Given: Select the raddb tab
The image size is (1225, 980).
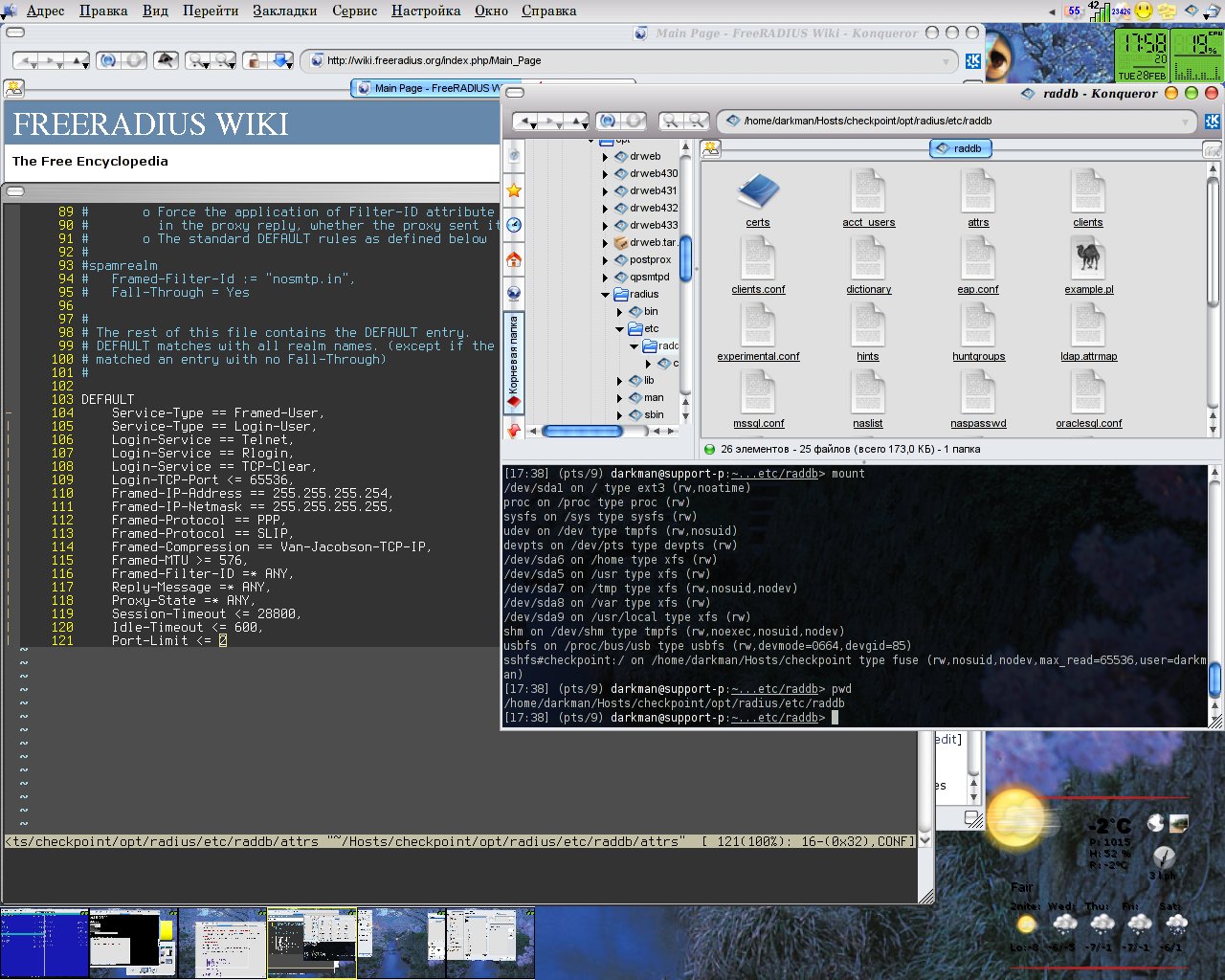Looking at the screenshot, I should point(960,148).
